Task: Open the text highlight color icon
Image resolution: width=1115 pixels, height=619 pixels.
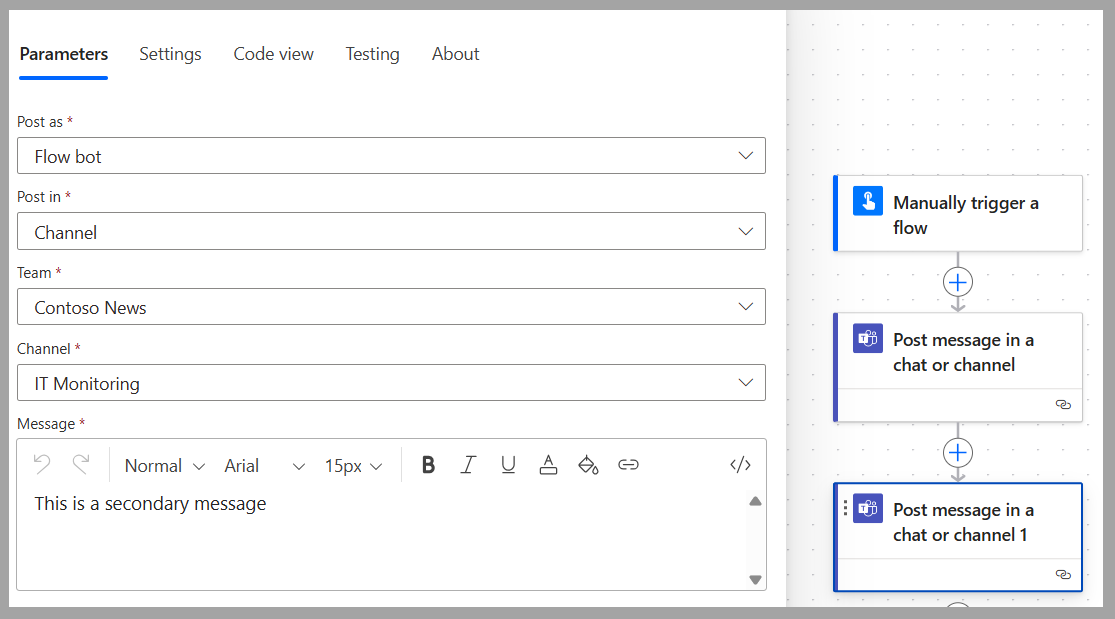Action: pos(588,464)
